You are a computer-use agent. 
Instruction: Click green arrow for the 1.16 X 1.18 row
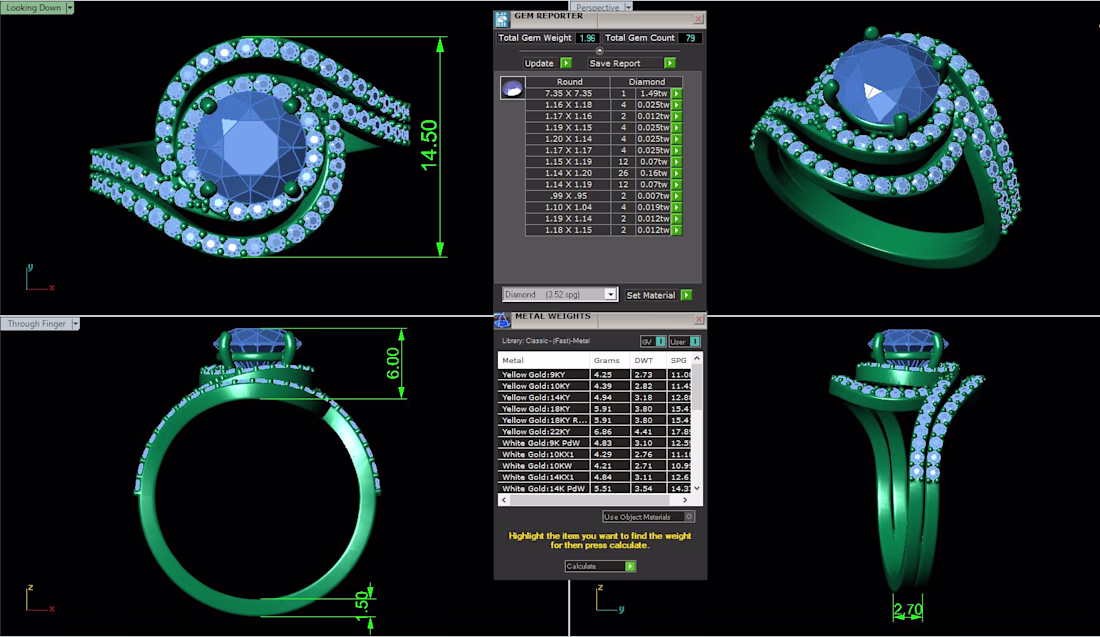(x=676, y=105)
